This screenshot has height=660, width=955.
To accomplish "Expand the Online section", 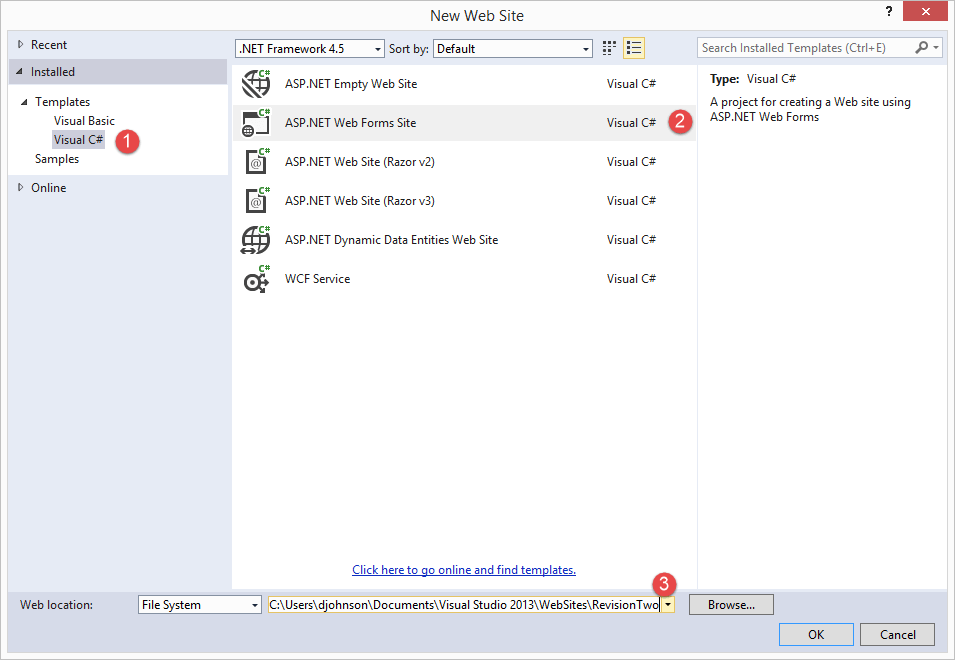I will point(20,188).
